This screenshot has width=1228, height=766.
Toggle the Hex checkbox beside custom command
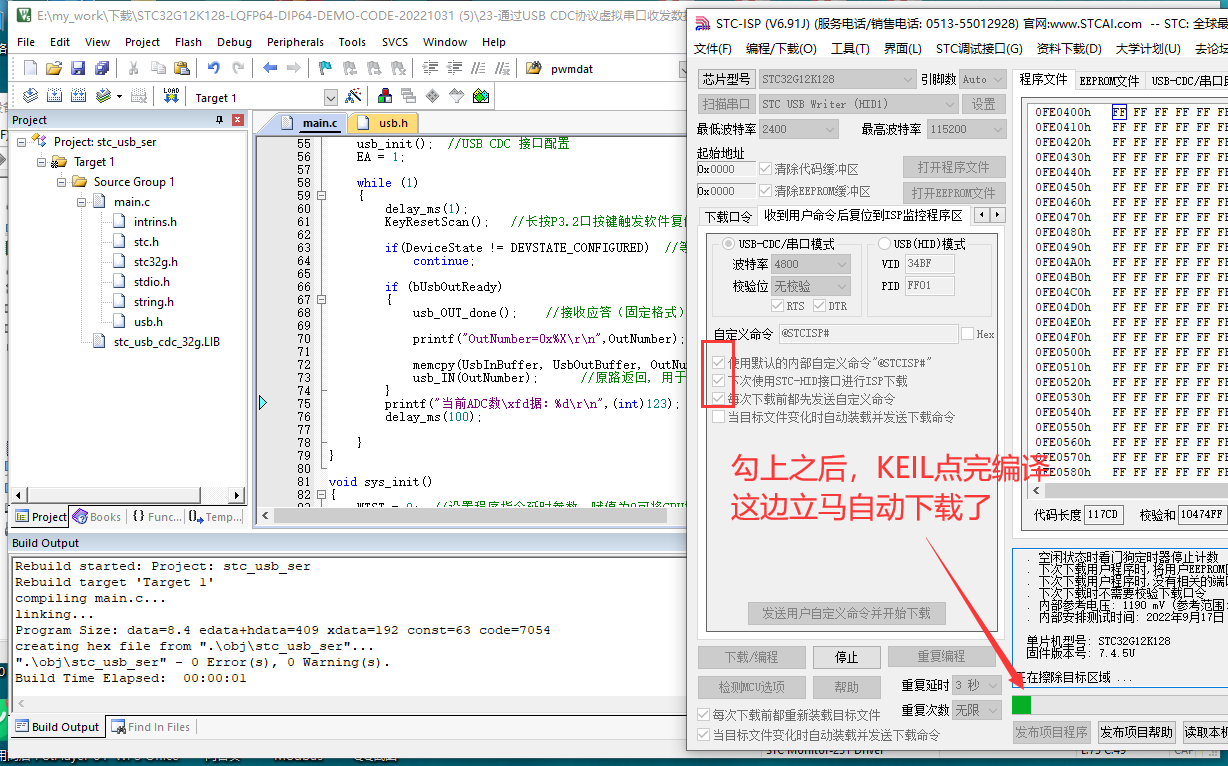967,334
